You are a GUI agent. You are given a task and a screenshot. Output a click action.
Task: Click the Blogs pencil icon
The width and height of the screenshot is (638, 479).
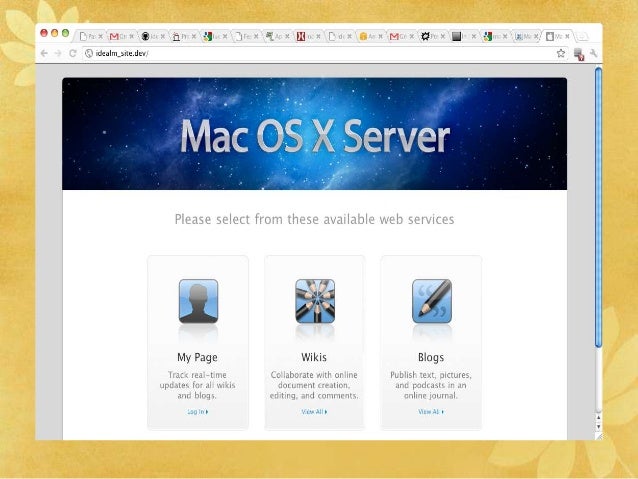[x=432, y=301]
